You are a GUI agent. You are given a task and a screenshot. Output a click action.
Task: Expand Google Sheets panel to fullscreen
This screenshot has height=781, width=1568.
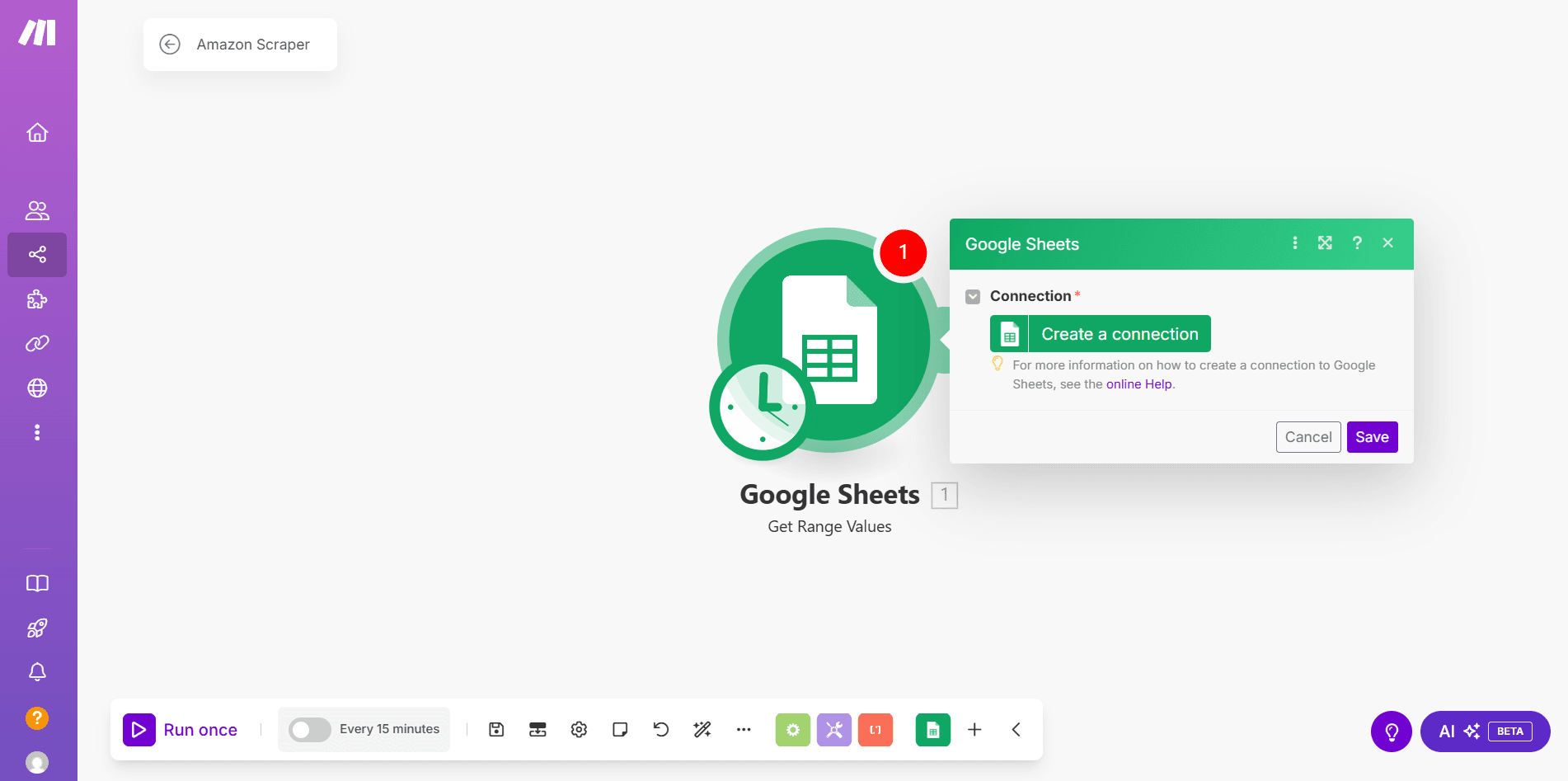[1325, 242]
